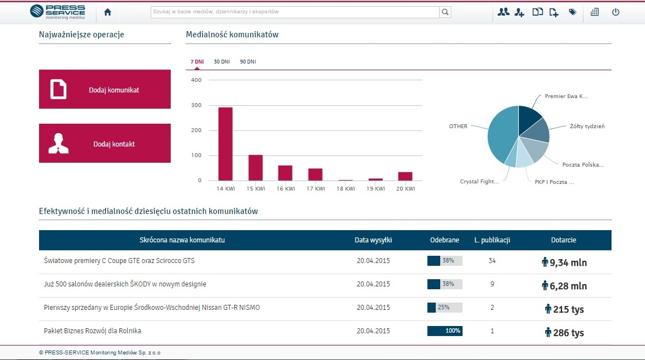Select the 7 DNI tab
This screenshot has height=360, width=645.
[197, 62]
